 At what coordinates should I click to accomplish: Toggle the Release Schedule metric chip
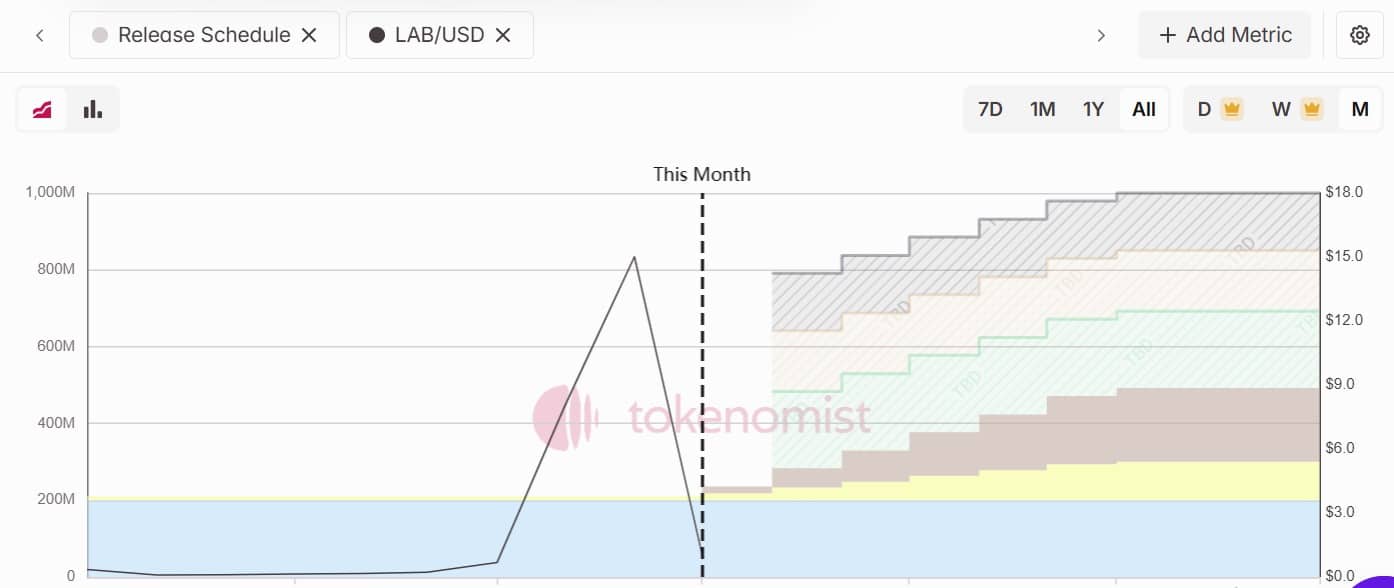pyautogui.click(x=204, y=35)
